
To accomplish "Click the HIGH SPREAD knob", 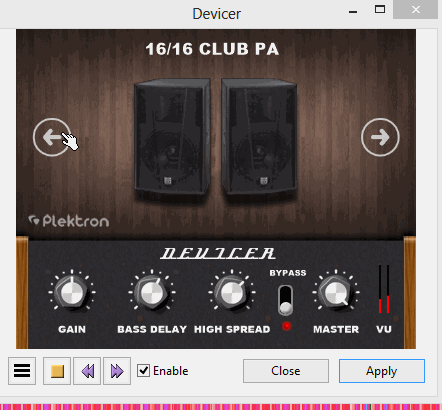I will point(232,292).
